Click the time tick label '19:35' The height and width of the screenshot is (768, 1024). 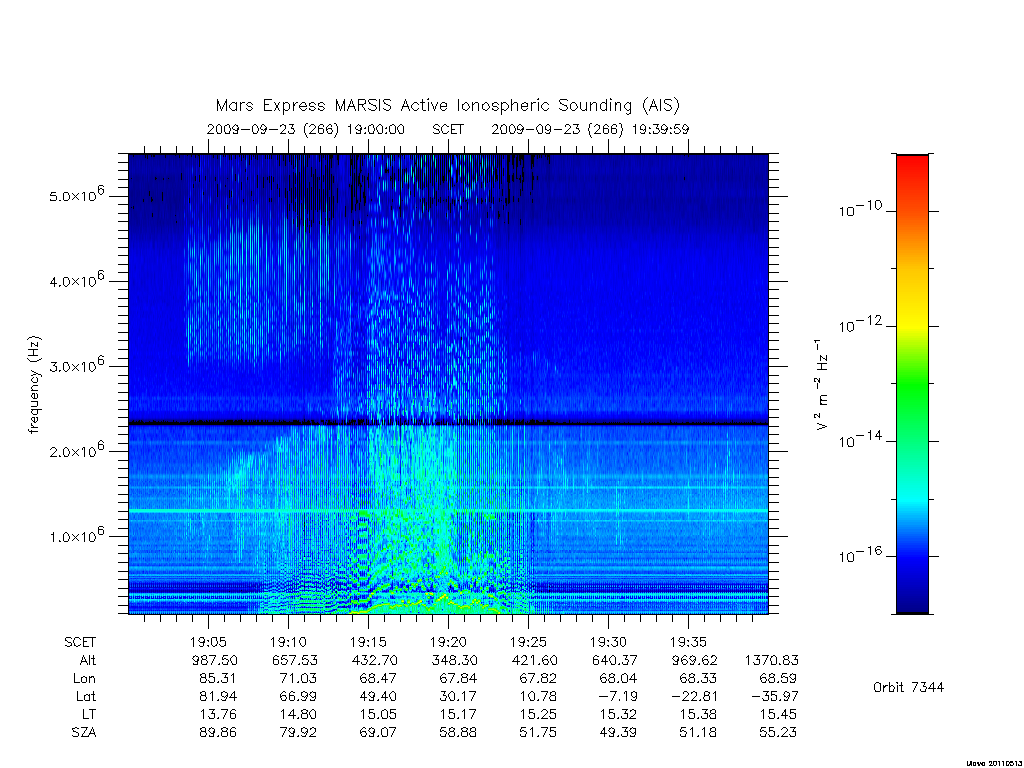[688, 642]
